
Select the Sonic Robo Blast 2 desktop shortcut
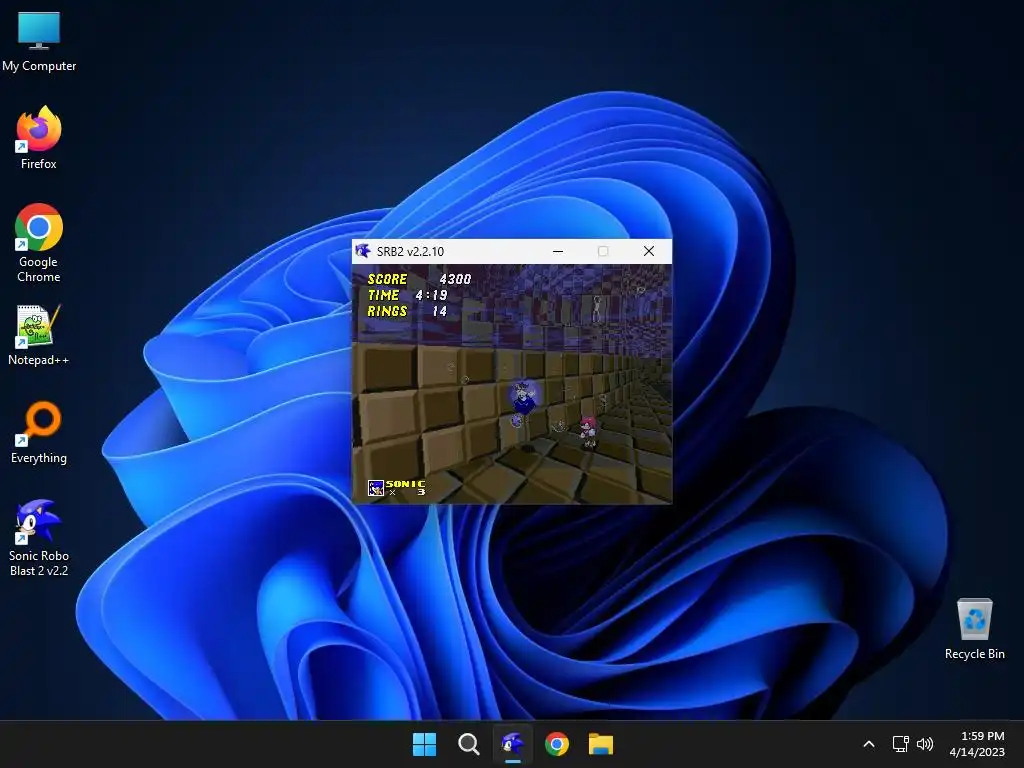[x=39, y=537]
